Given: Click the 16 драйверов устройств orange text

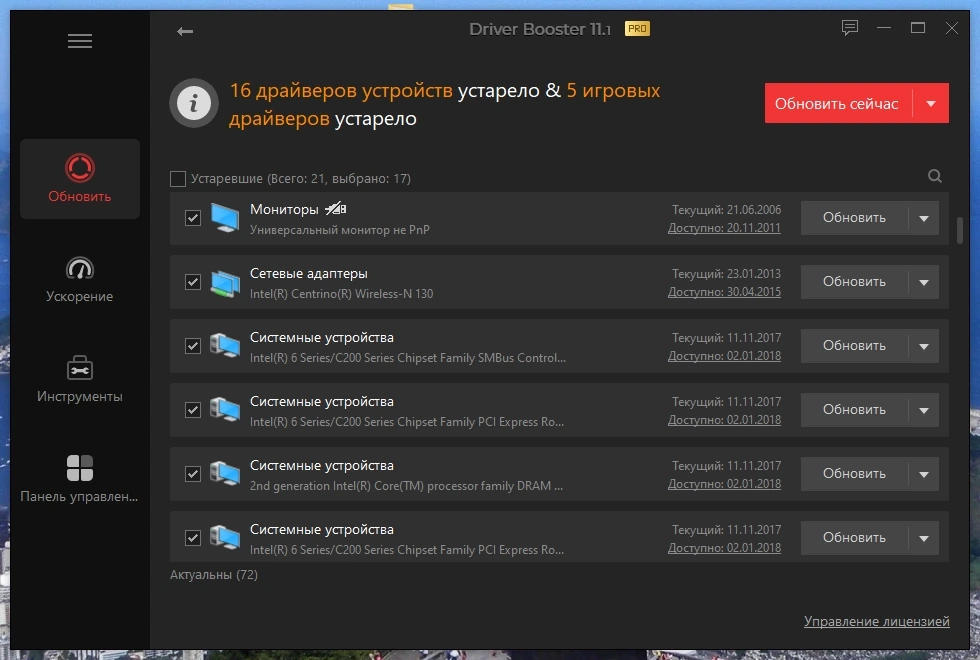Looking at the screenshot, I should click(341, 91).
